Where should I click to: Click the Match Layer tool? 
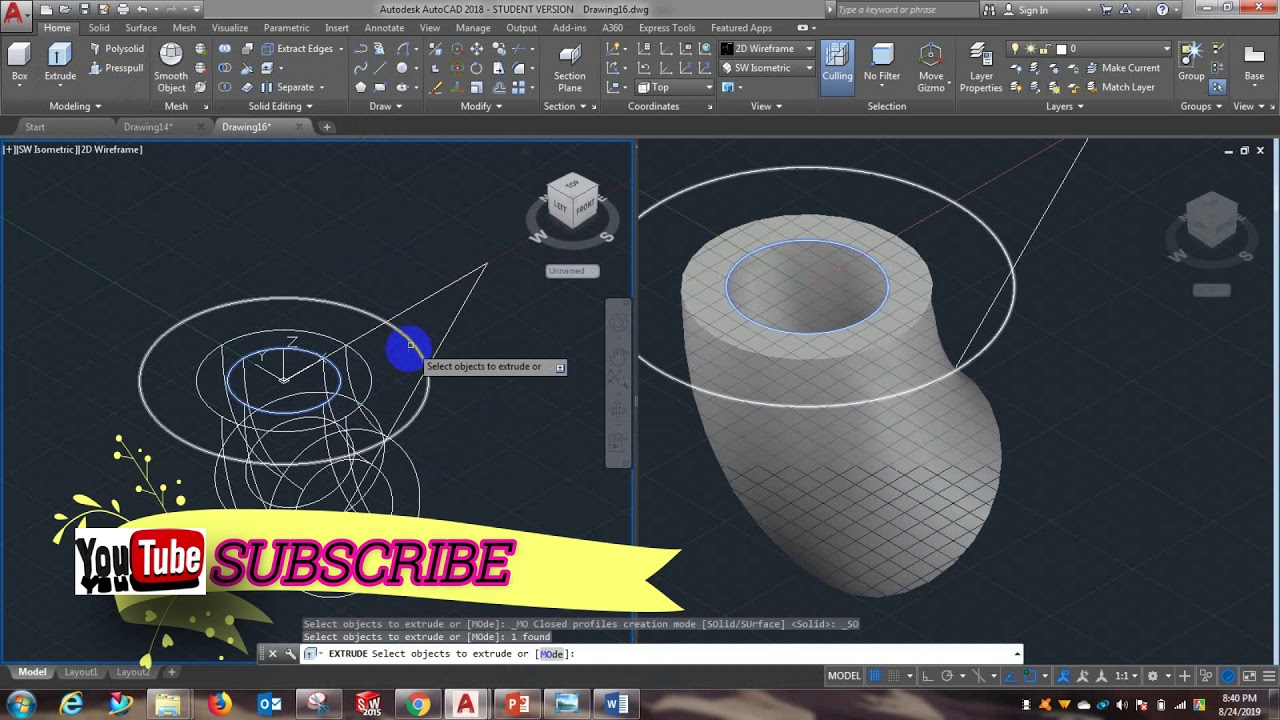pos(1119,87)
